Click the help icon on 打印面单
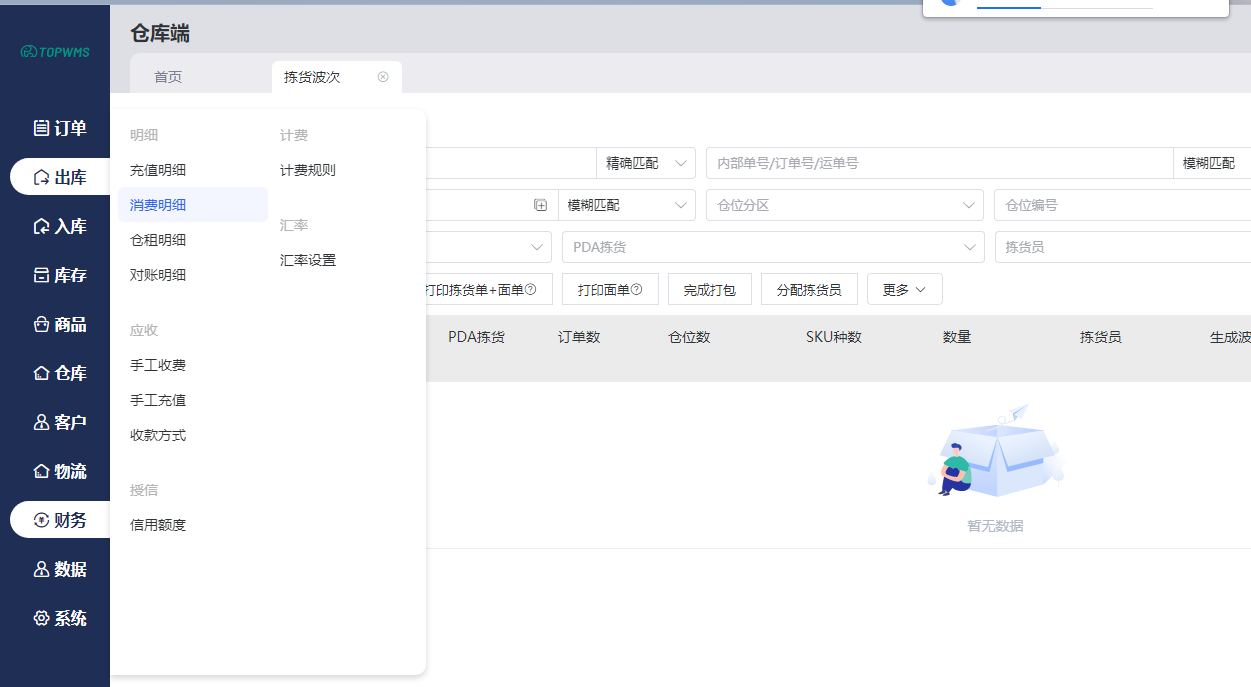 [636, 290]
